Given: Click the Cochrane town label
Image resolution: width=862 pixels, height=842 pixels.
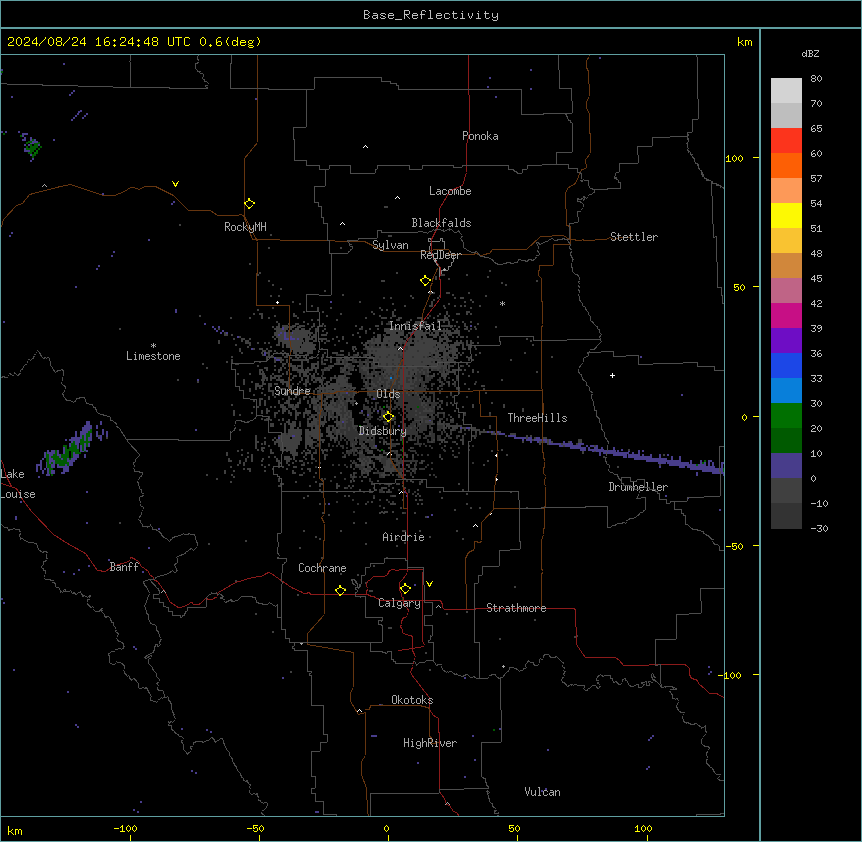Looking at the screenshot, I should point(322,568).
